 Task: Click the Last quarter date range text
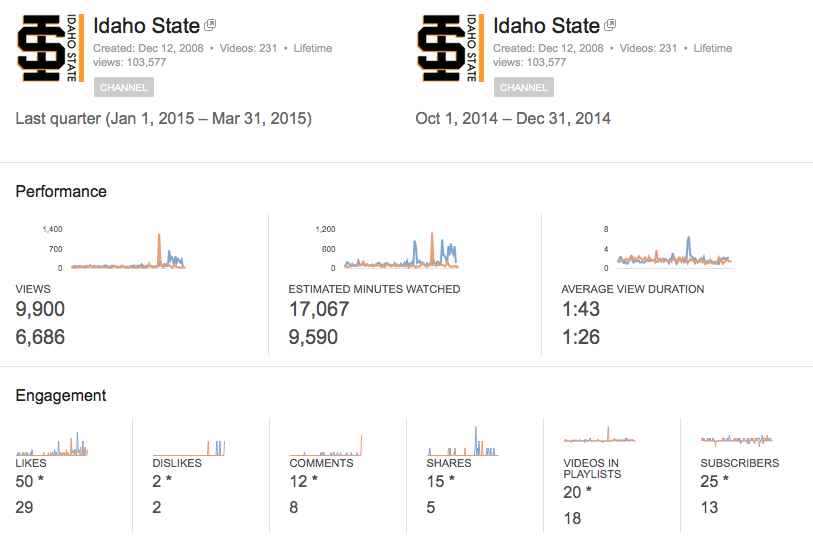[x=164, y=119]
